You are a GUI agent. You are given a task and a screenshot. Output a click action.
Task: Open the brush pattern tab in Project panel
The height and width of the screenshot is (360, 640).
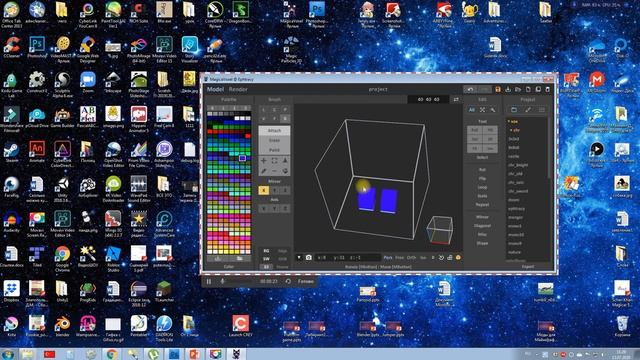click(x=528, y=110)
